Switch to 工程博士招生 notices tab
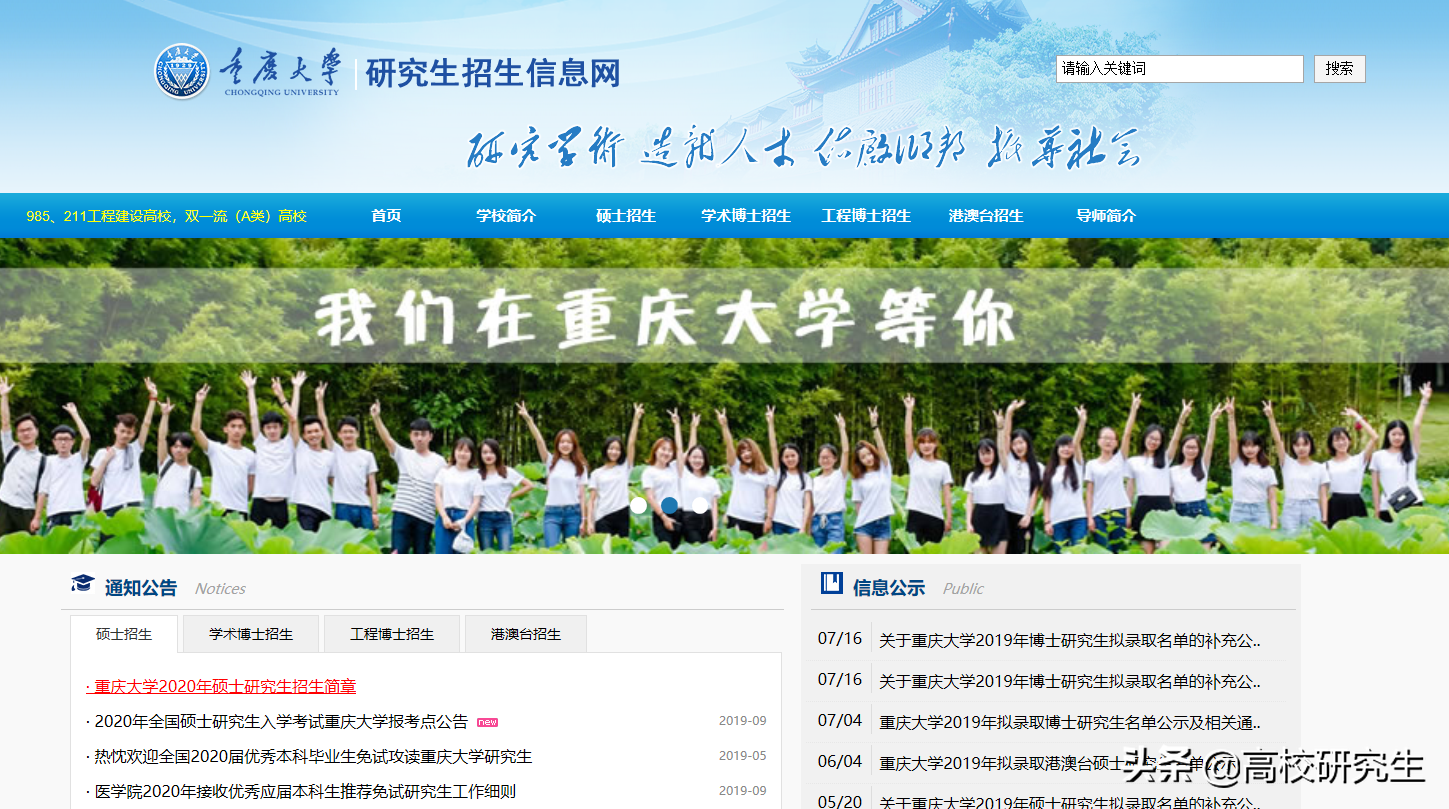The image size is (1449, 809). point(392,634)
